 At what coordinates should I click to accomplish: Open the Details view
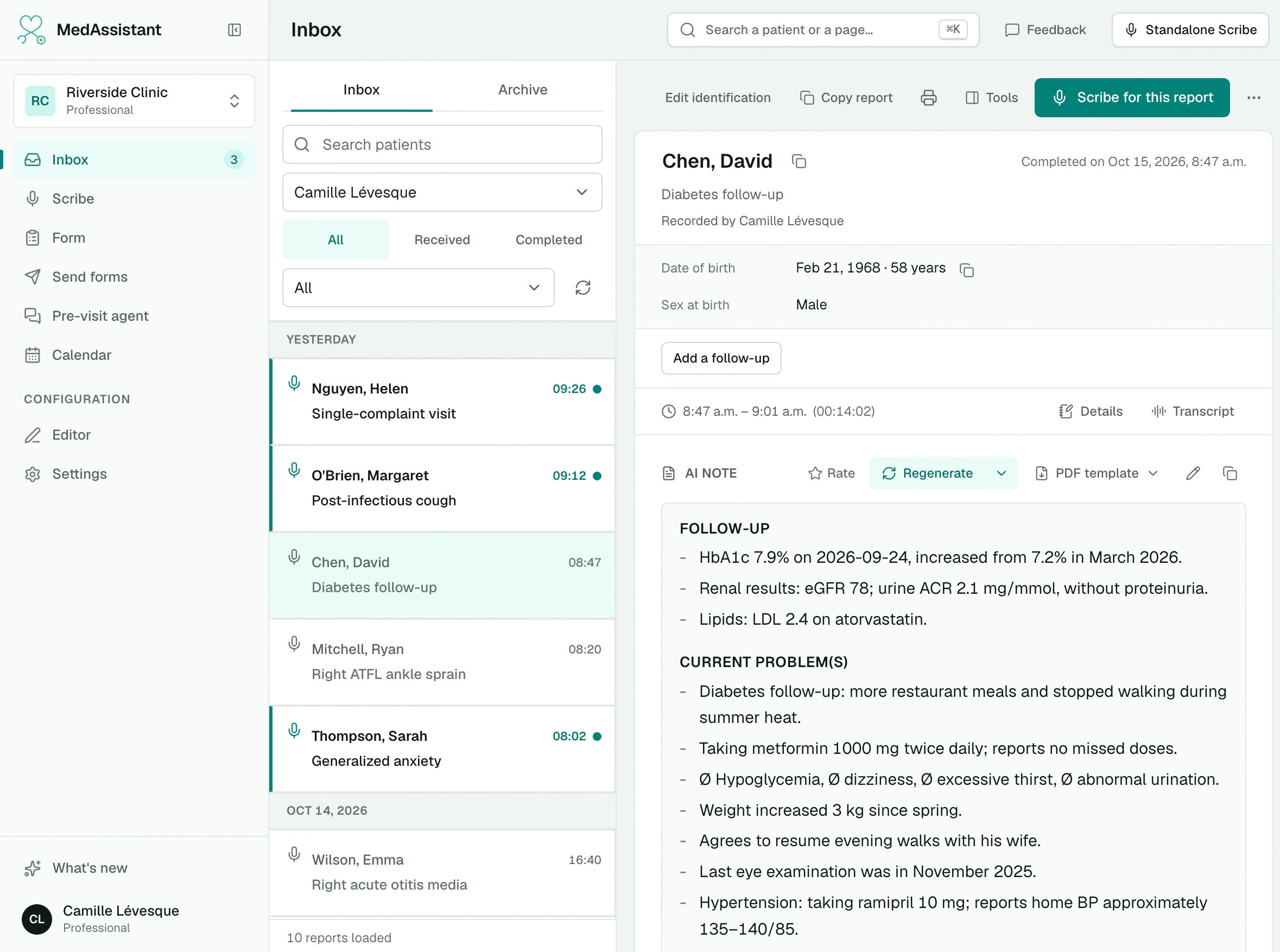(1091, 411)
